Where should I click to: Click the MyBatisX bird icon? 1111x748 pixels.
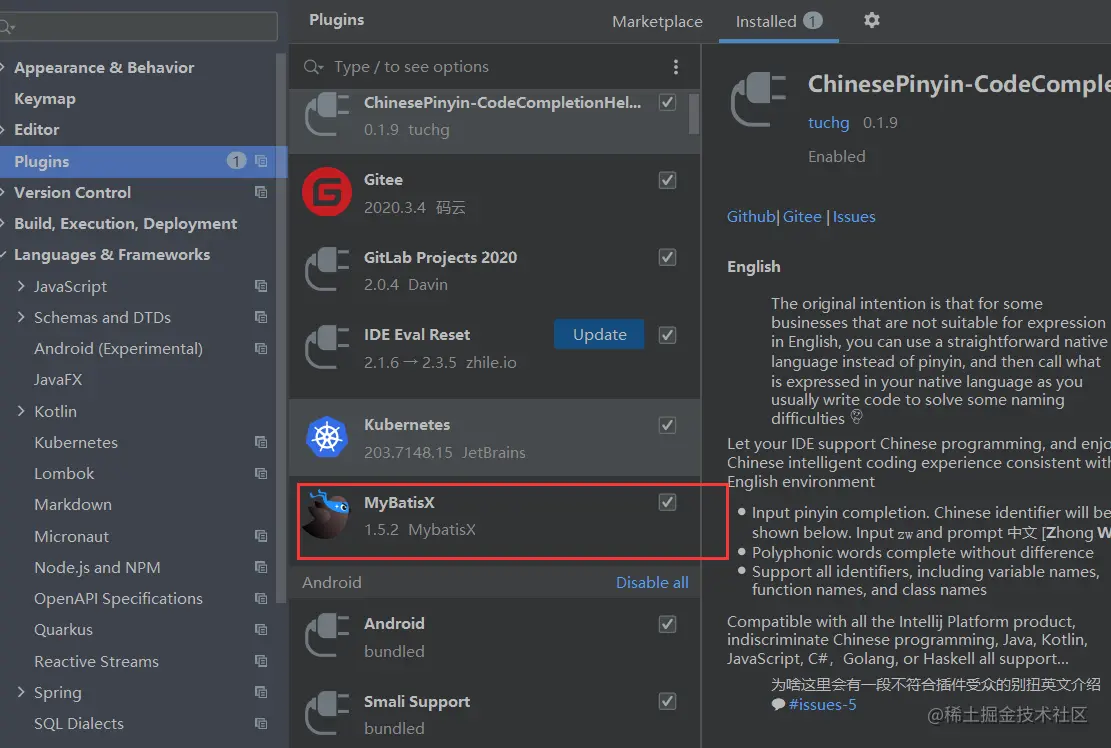pos(326,515)
